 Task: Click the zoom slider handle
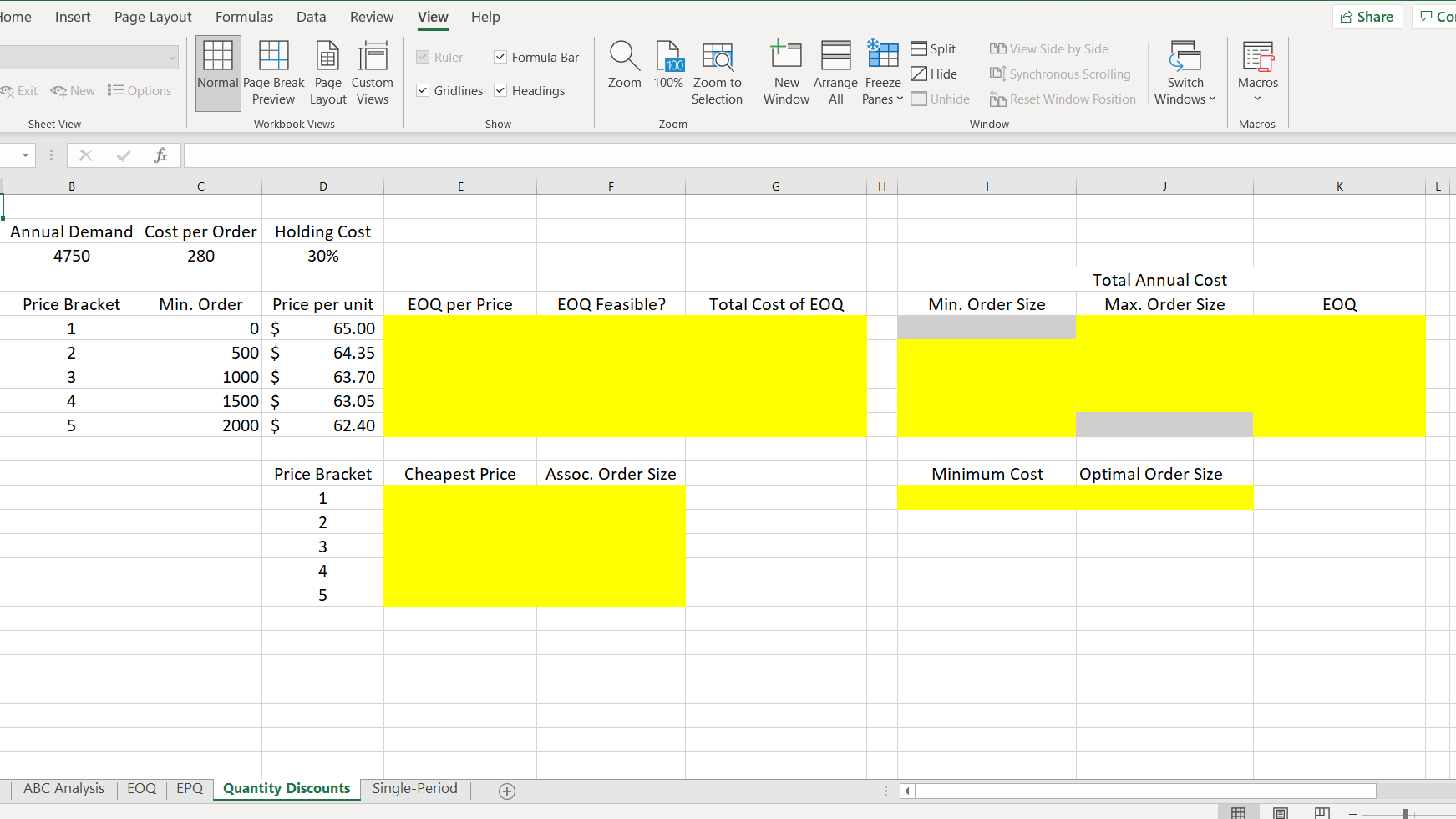pos(1406,814)
